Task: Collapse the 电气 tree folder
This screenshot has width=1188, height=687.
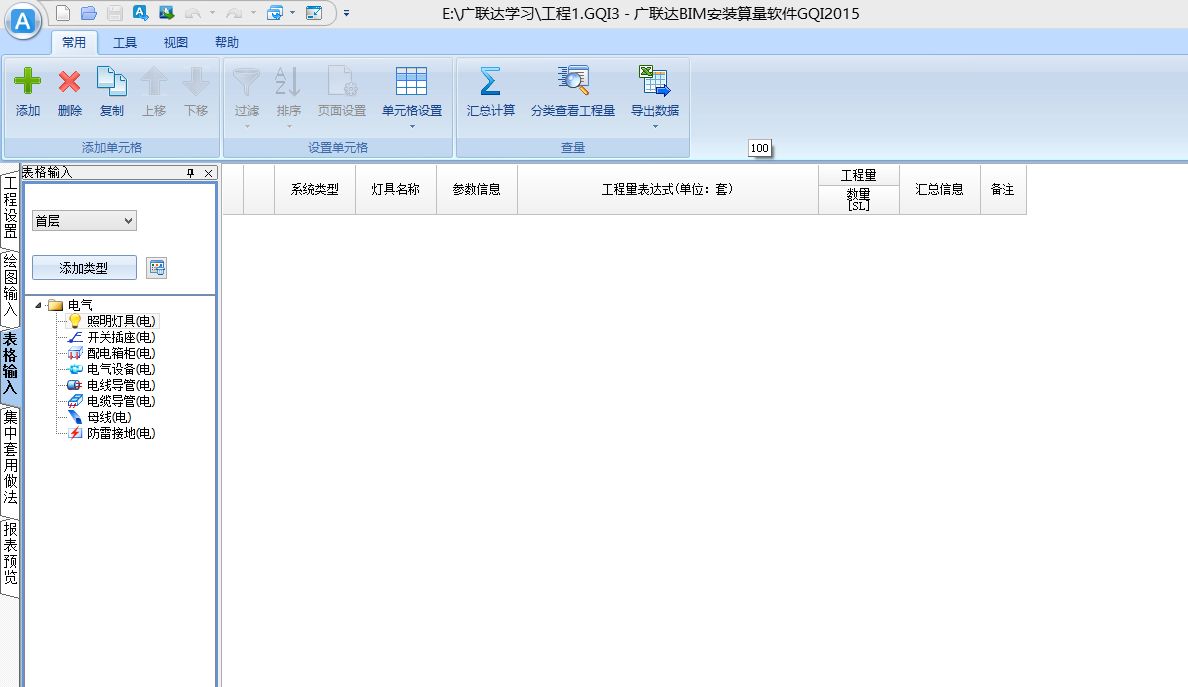Action: [x=38, y=305]
